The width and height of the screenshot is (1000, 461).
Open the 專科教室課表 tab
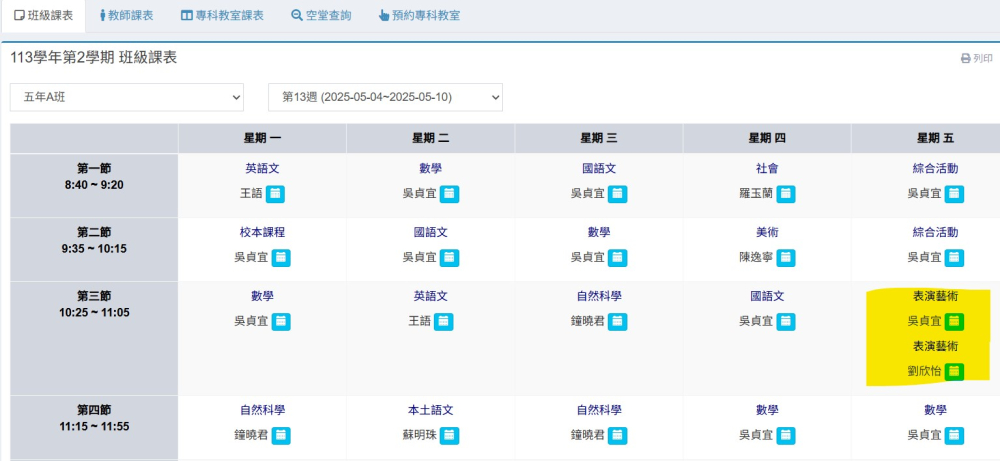[222, 16]
